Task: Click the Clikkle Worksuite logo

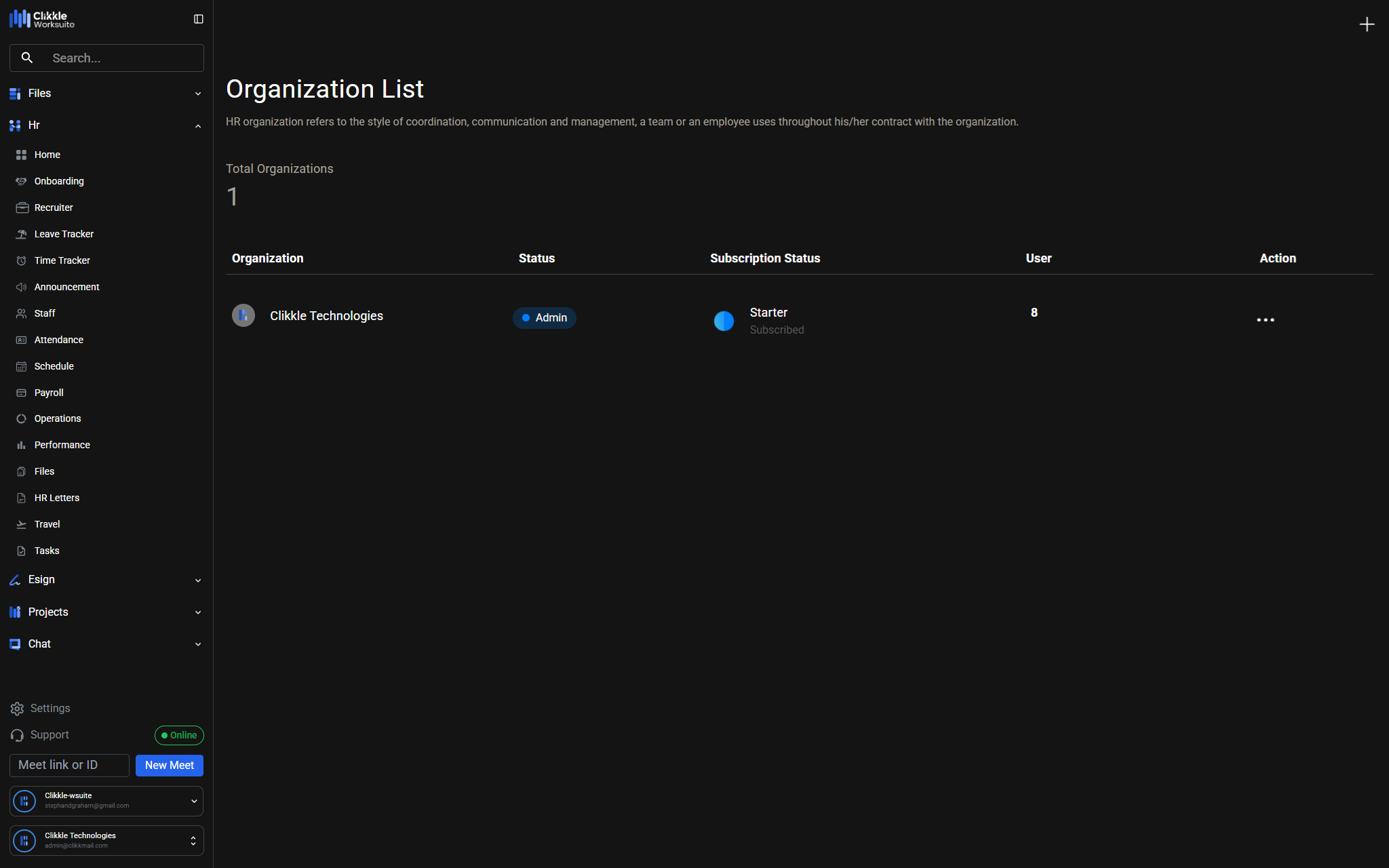Action: pyautogui.click(x=42, y=19)
